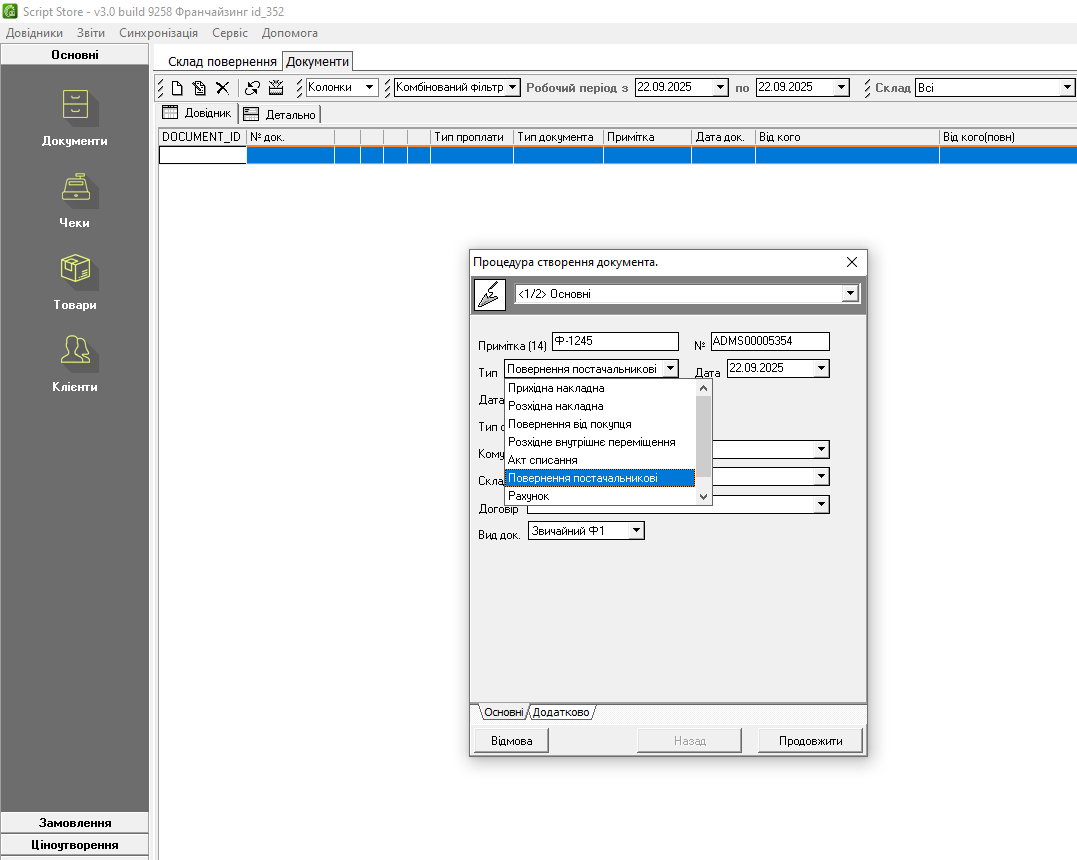Open the Документи section in sidebar
Screen dimensions: 1077x860
pos(74,117)
